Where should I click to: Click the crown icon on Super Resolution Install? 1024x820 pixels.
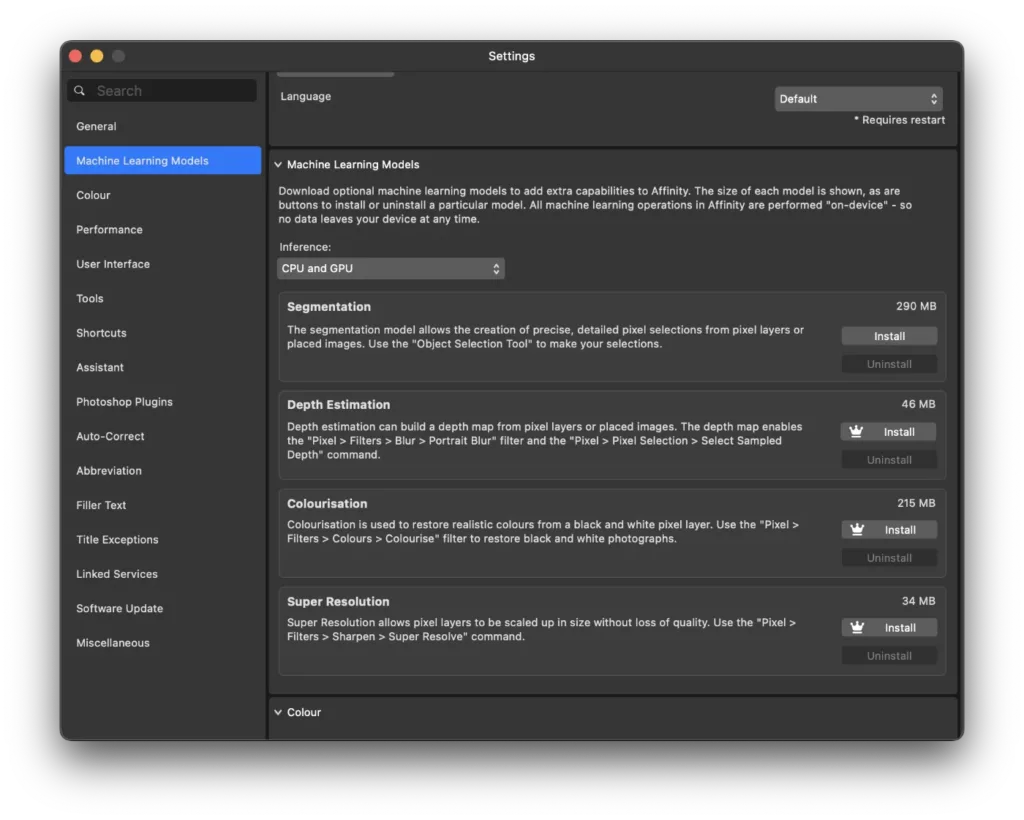[857, 627]
